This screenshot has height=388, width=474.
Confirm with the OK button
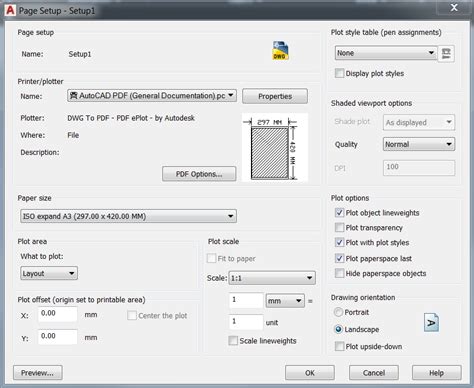(310, 373)
